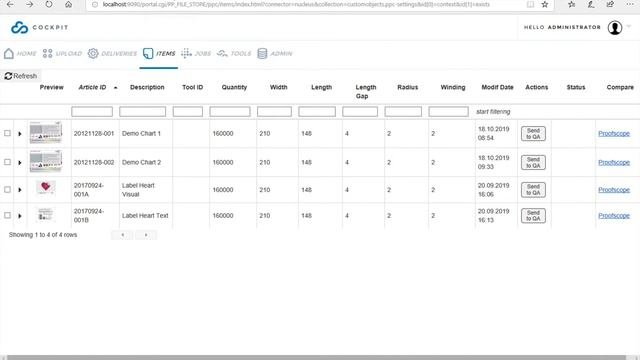Expand the Demo Chart 1 row details

tap(20, 133)
